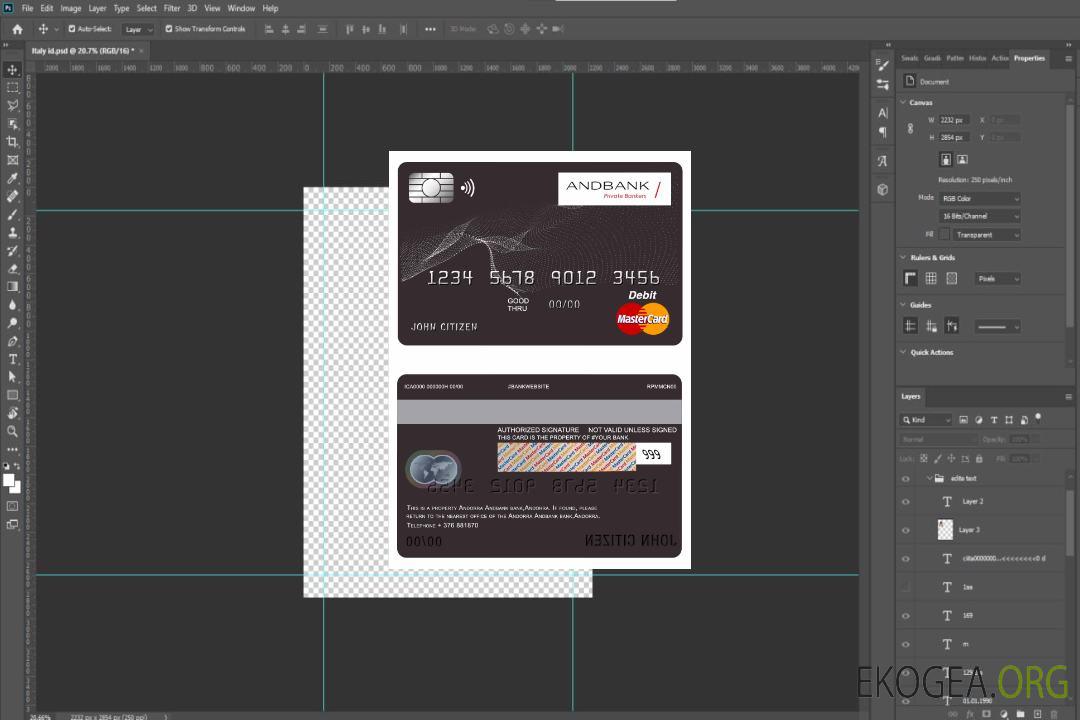Open the Mode RGB Color dropdown

click(979, 198)
